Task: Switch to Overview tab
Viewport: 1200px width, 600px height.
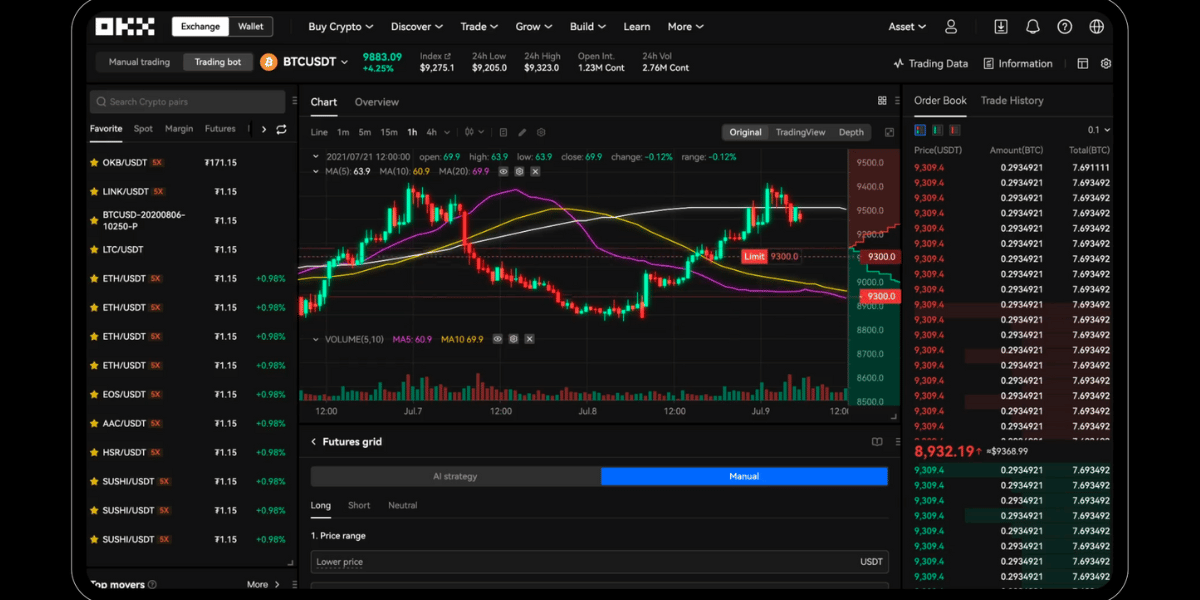Action: pos(376,102)
